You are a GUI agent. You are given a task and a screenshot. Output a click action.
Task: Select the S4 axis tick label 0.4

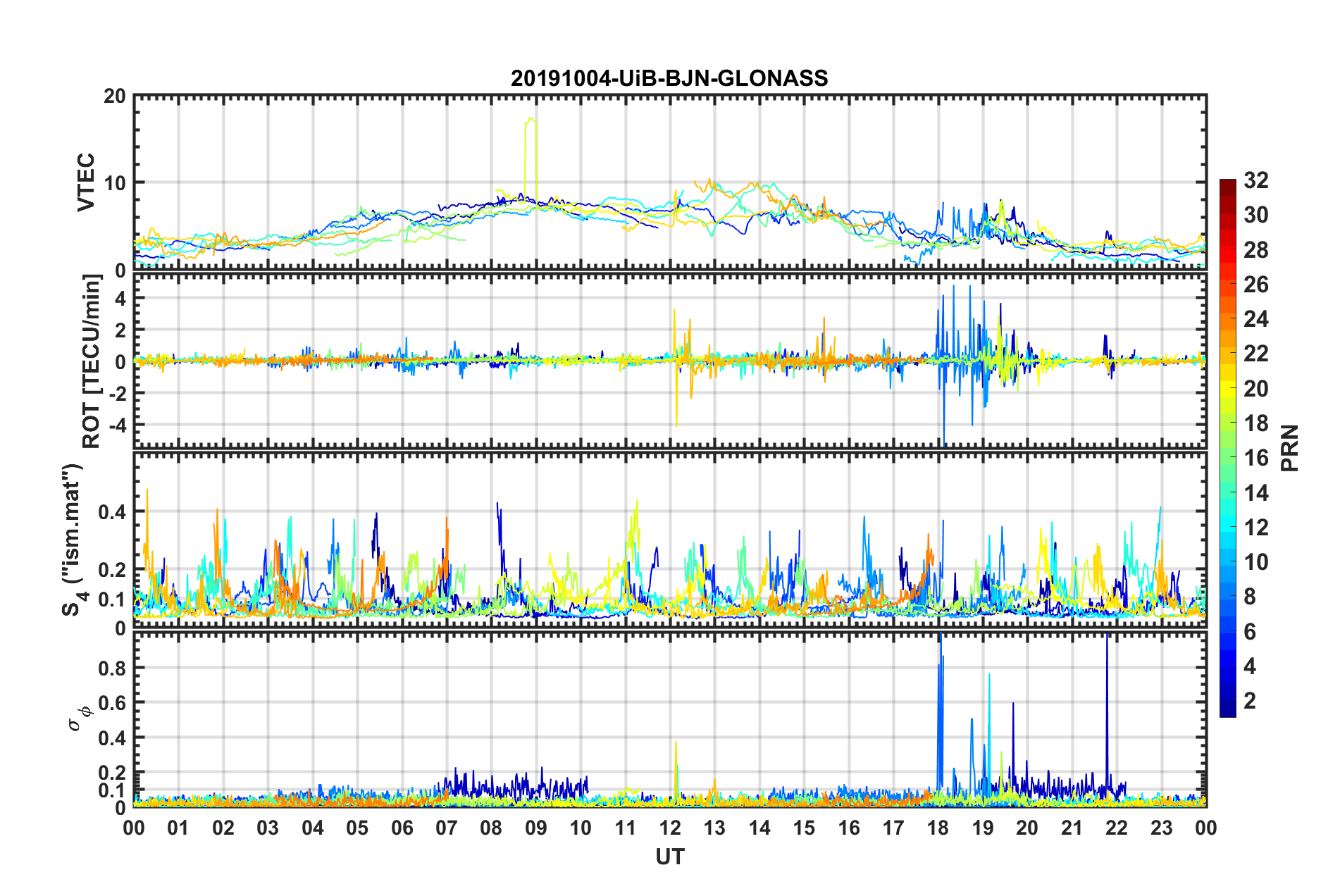tap(112, 512)
